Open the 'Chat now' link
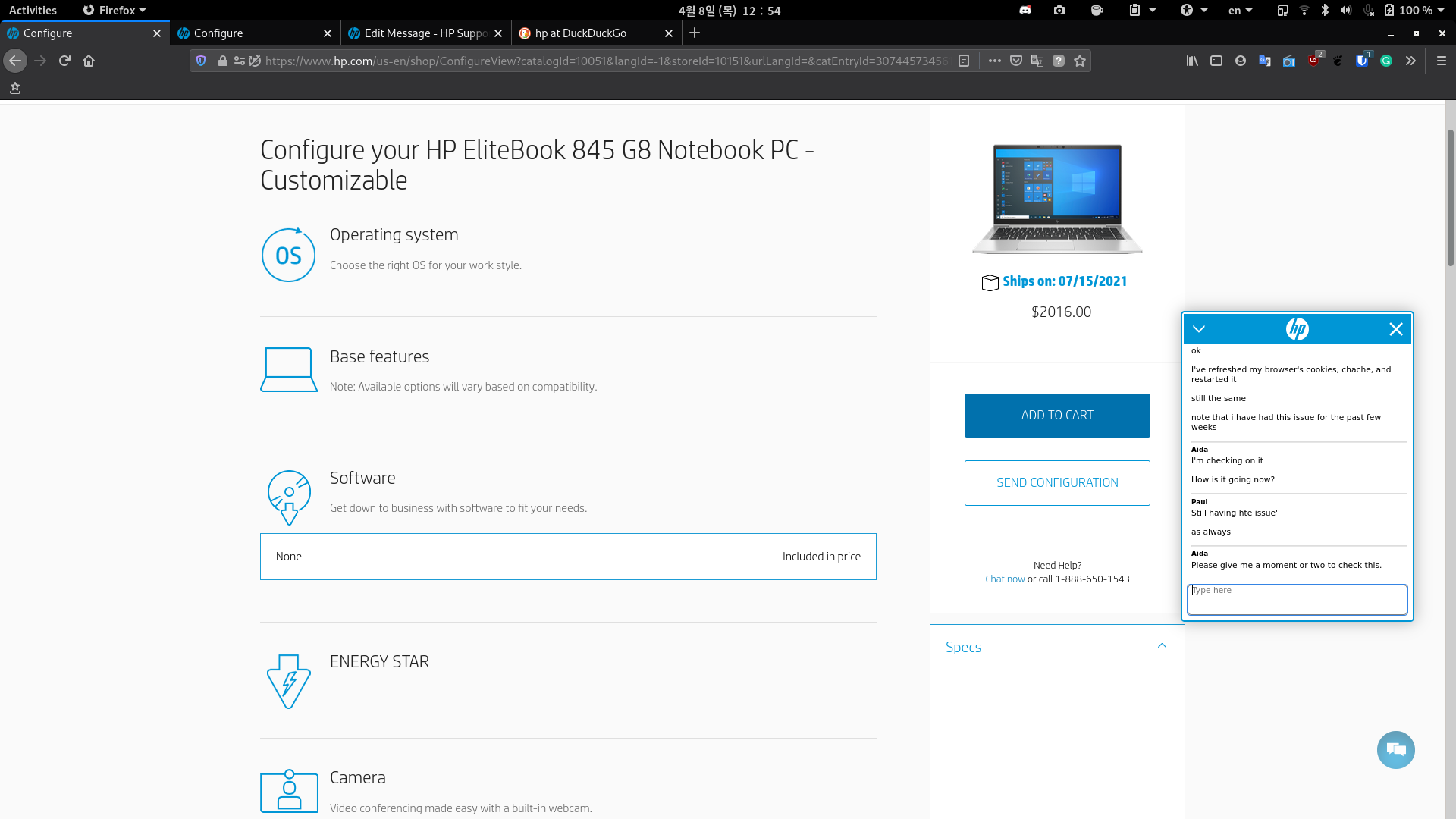This screenshot has height=819, width=1456. click(x=1004, y=579)
